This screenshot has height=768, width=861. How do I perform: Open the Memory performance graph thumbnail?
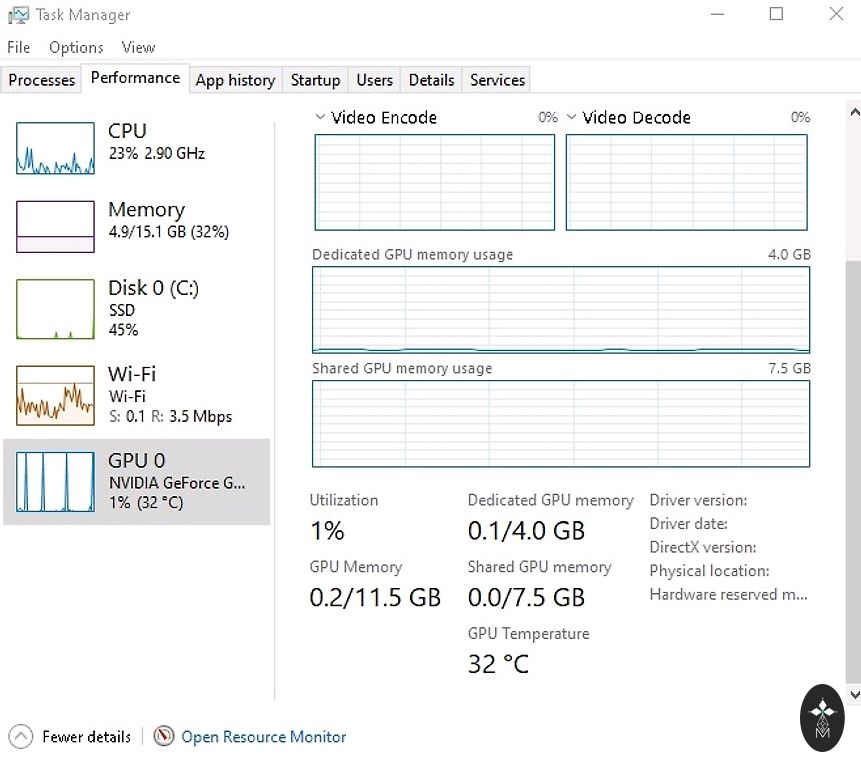(x=54, y=226)
